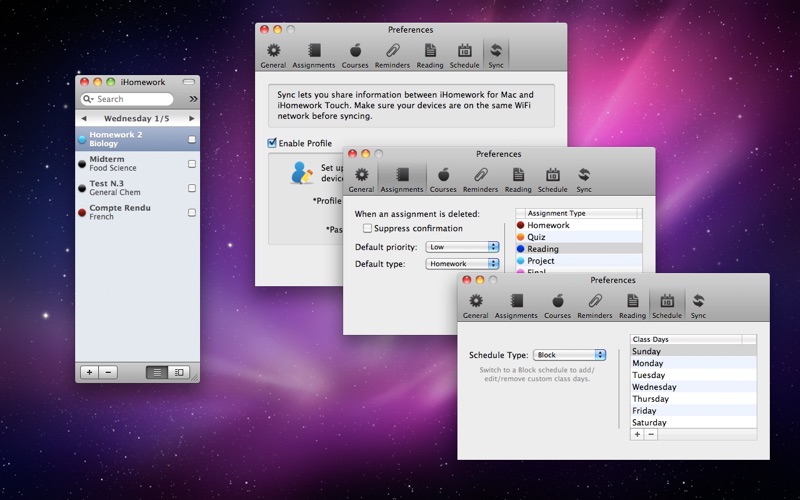This screenshot has height=500, width=800.
Task: Go to previous day arrow in iHomework
Action: click(84, 118)
